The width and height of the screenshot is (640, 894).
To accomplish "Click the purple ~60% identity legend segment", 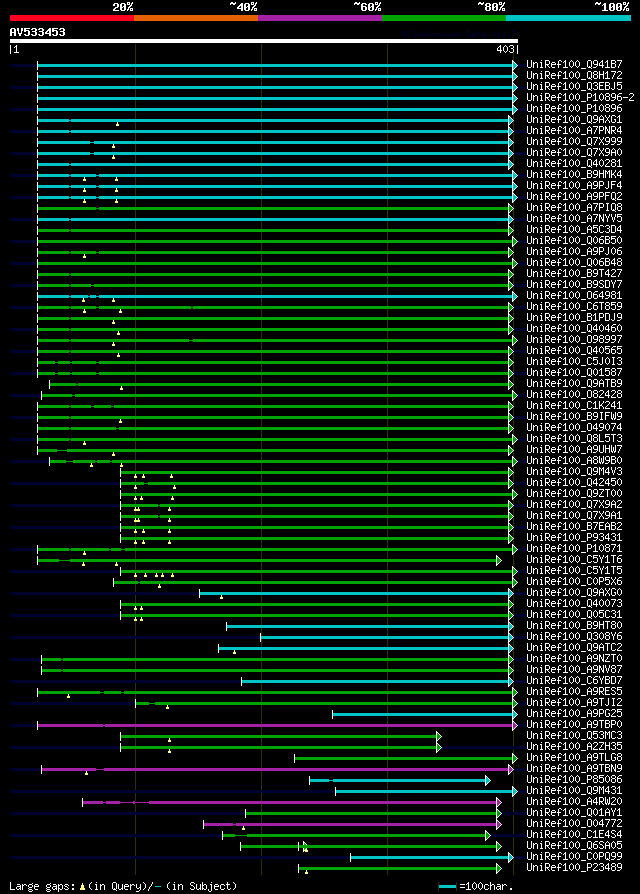I will [x=320, y=18].
